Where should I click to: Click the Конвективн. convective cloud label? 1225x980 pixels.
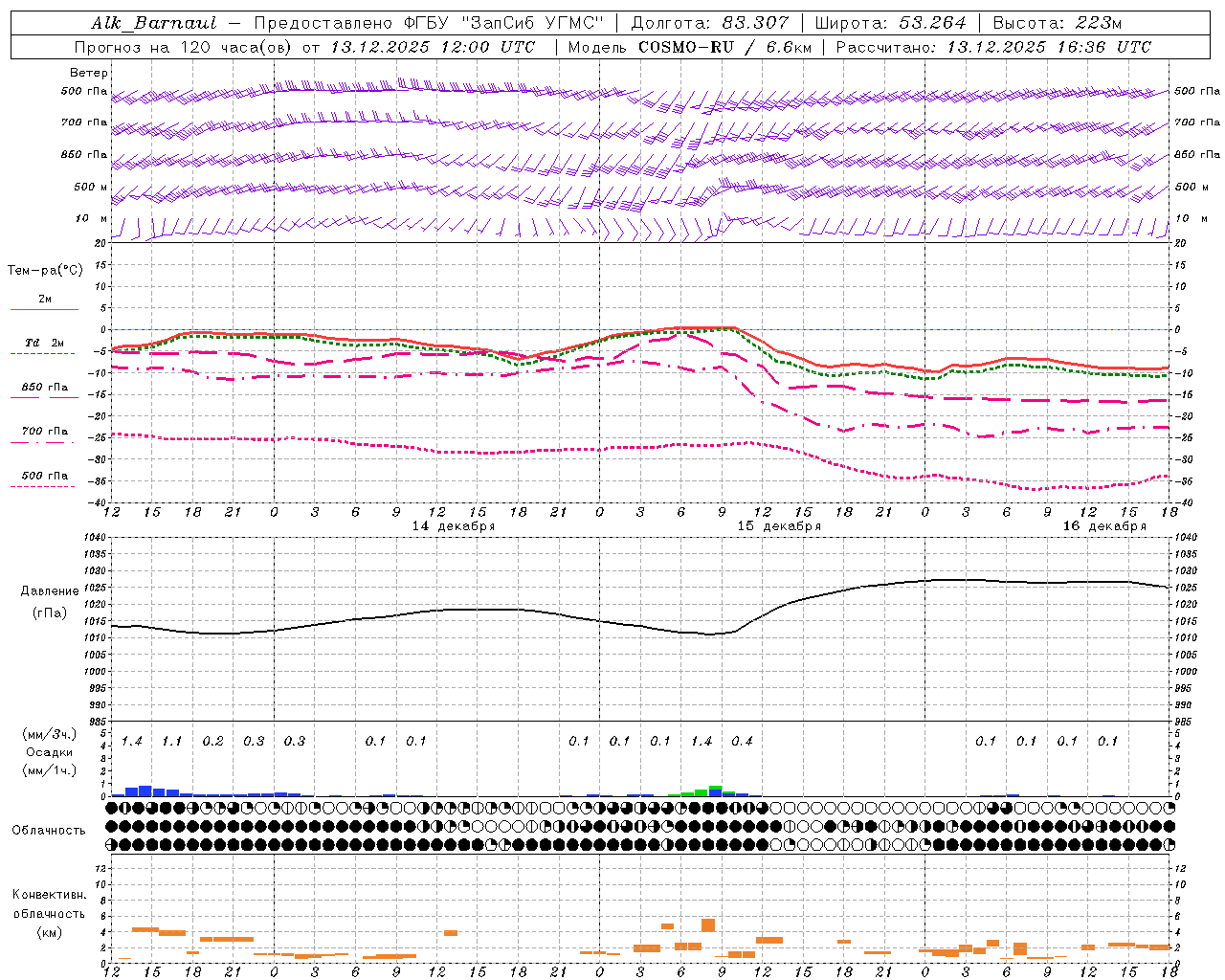(49, 895)
